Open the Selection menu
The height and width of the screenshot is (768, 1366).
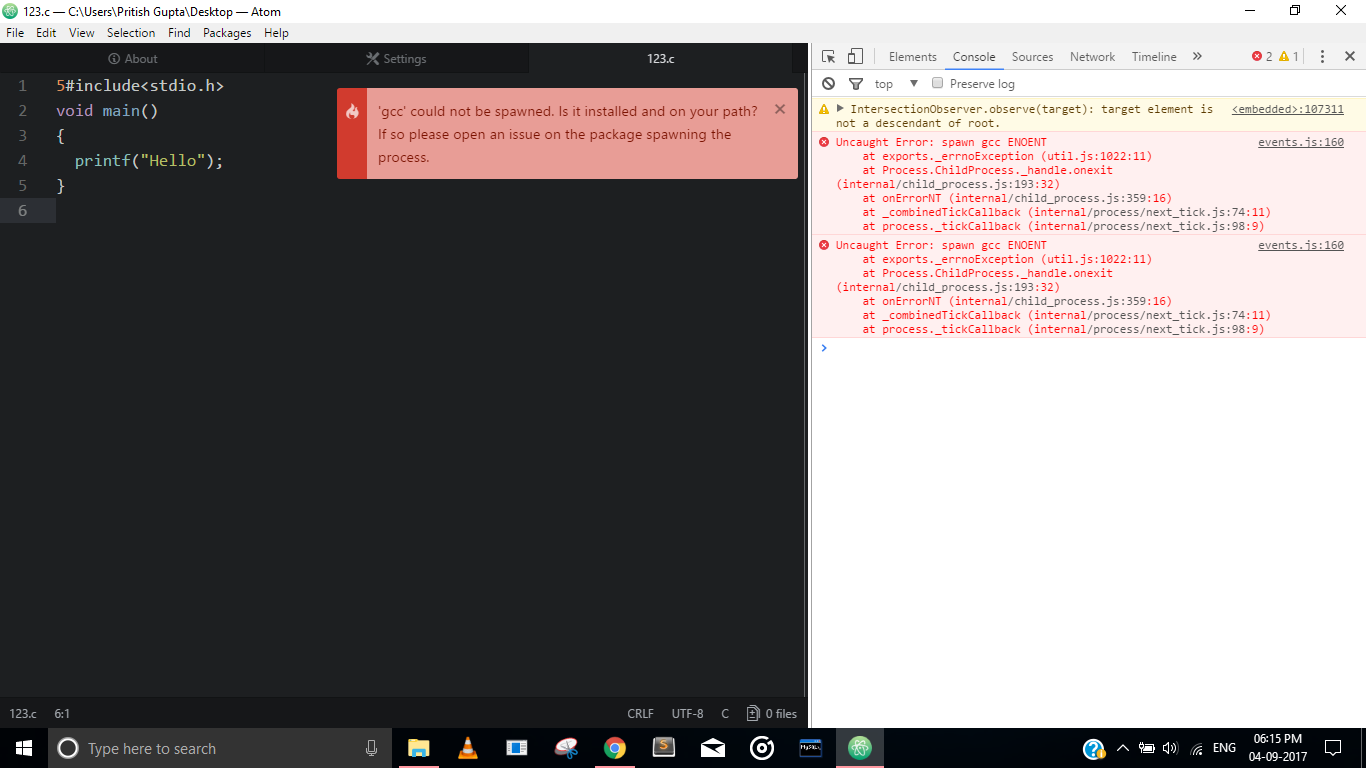[x=131, y=33]
